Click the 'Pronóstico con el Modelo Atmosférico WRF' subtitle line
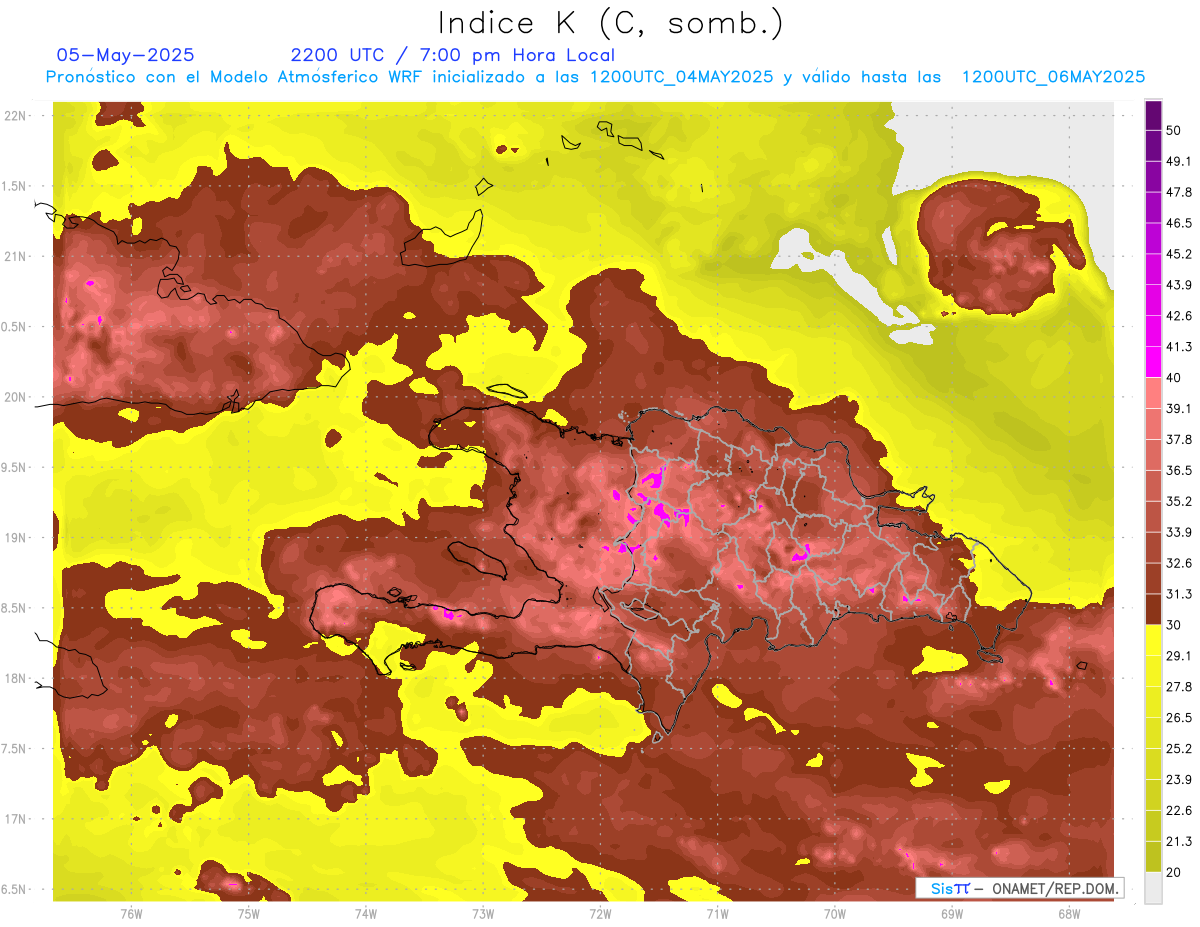1200x927 pixels. coord(595,77)
